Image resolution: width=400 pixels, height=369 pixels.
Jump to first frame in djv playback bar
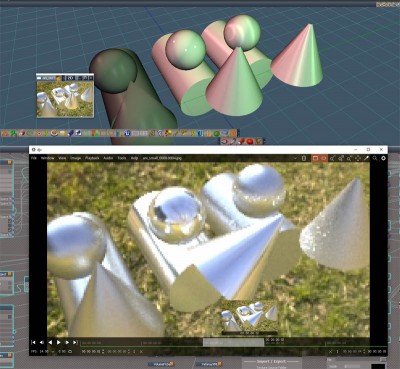coord(33,342)
